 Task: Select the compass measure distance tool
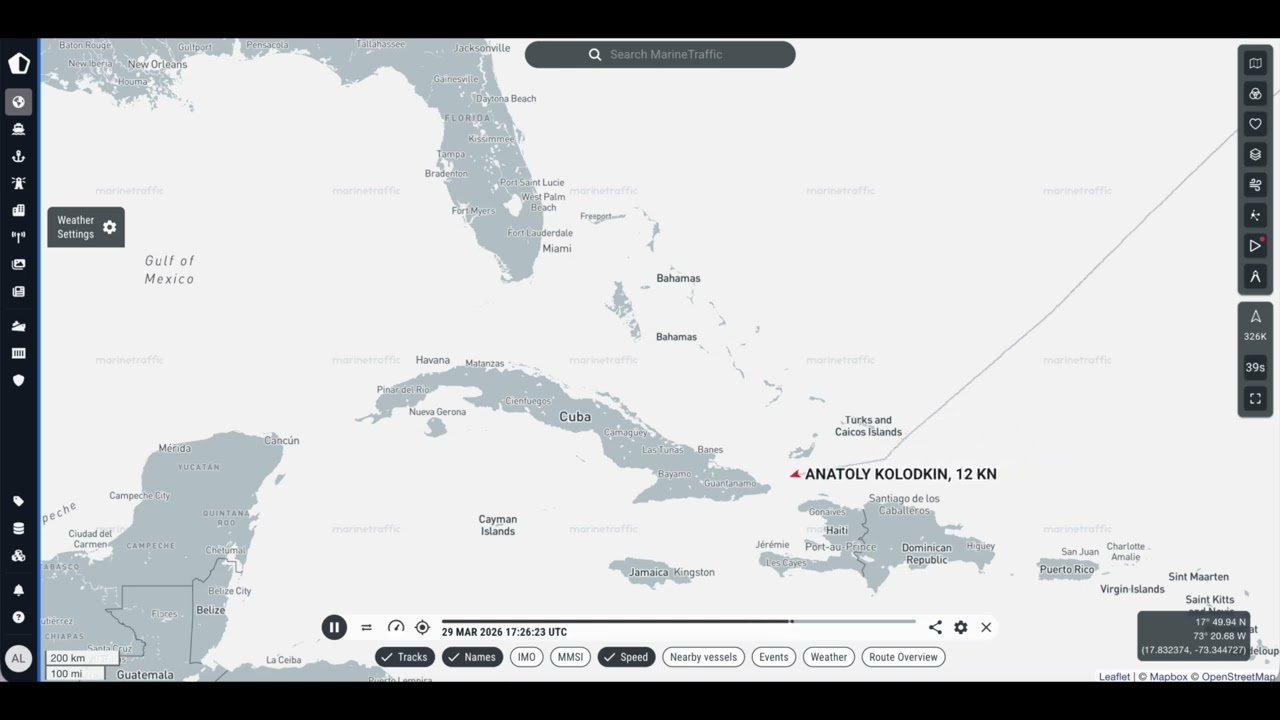[x=1255, y=276]
